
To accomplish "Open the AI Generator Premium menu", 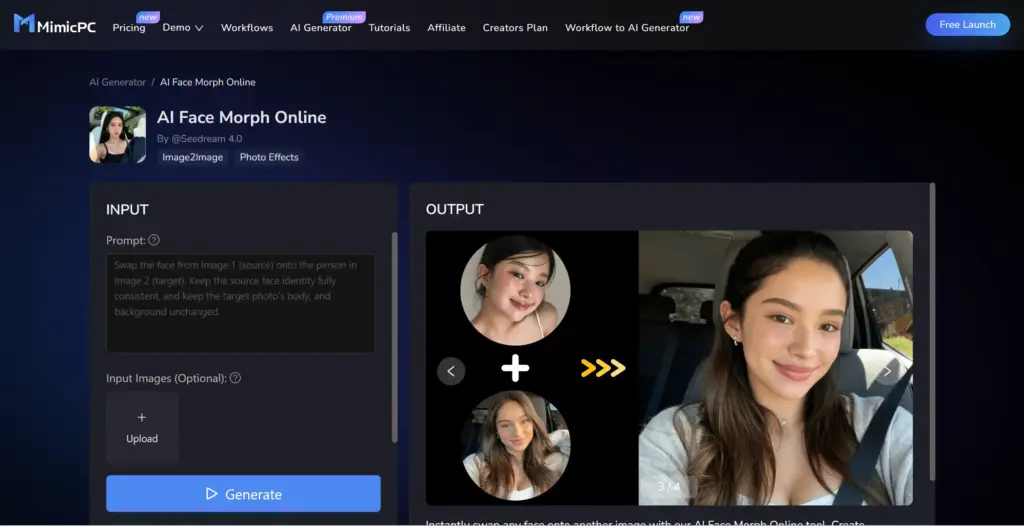I will point(320,28).
